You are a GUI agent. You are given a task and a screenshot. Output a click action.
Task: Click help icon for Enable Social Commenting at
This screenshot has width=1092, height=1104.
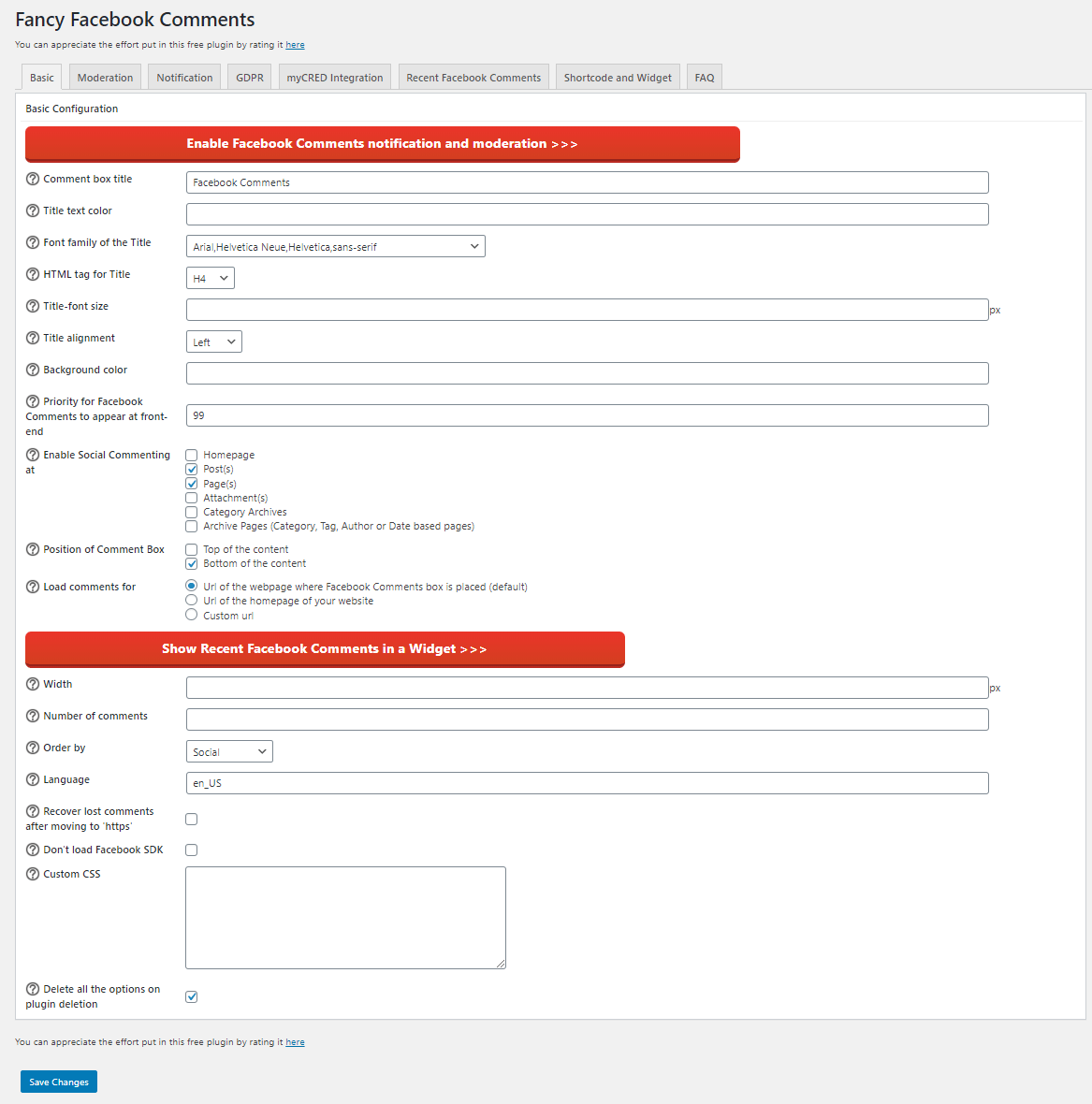click(x=33, y=455)
